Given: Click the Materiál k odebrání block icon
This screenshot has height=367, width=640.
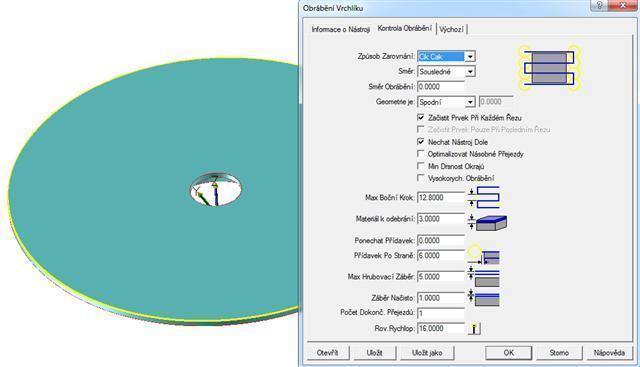Looking at the screenshot, I should pyautogui.click(x=487, y=222).
